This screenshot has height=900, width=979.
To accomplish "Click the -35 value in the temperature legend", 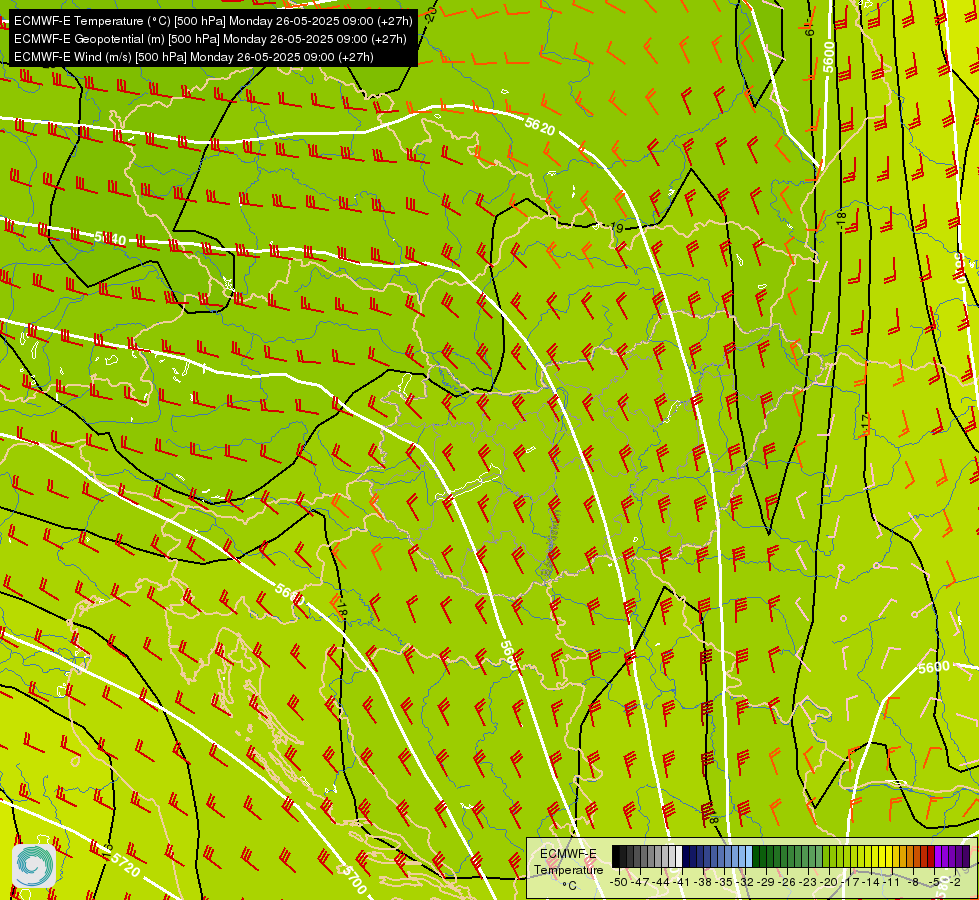I will [x=724, y=882].
